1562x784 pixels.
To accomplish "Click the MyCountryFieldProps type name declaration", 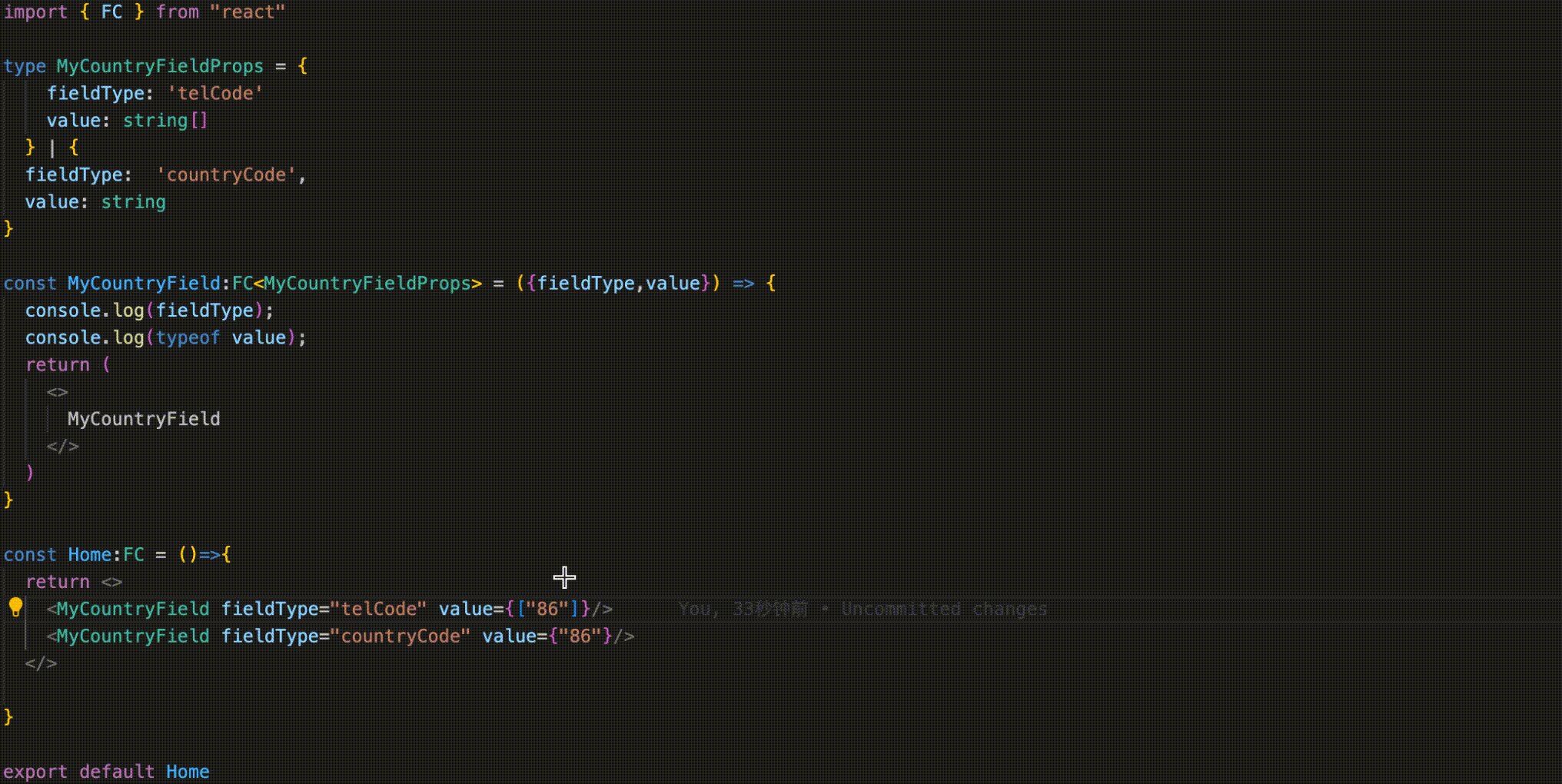I will coord(160,66).
